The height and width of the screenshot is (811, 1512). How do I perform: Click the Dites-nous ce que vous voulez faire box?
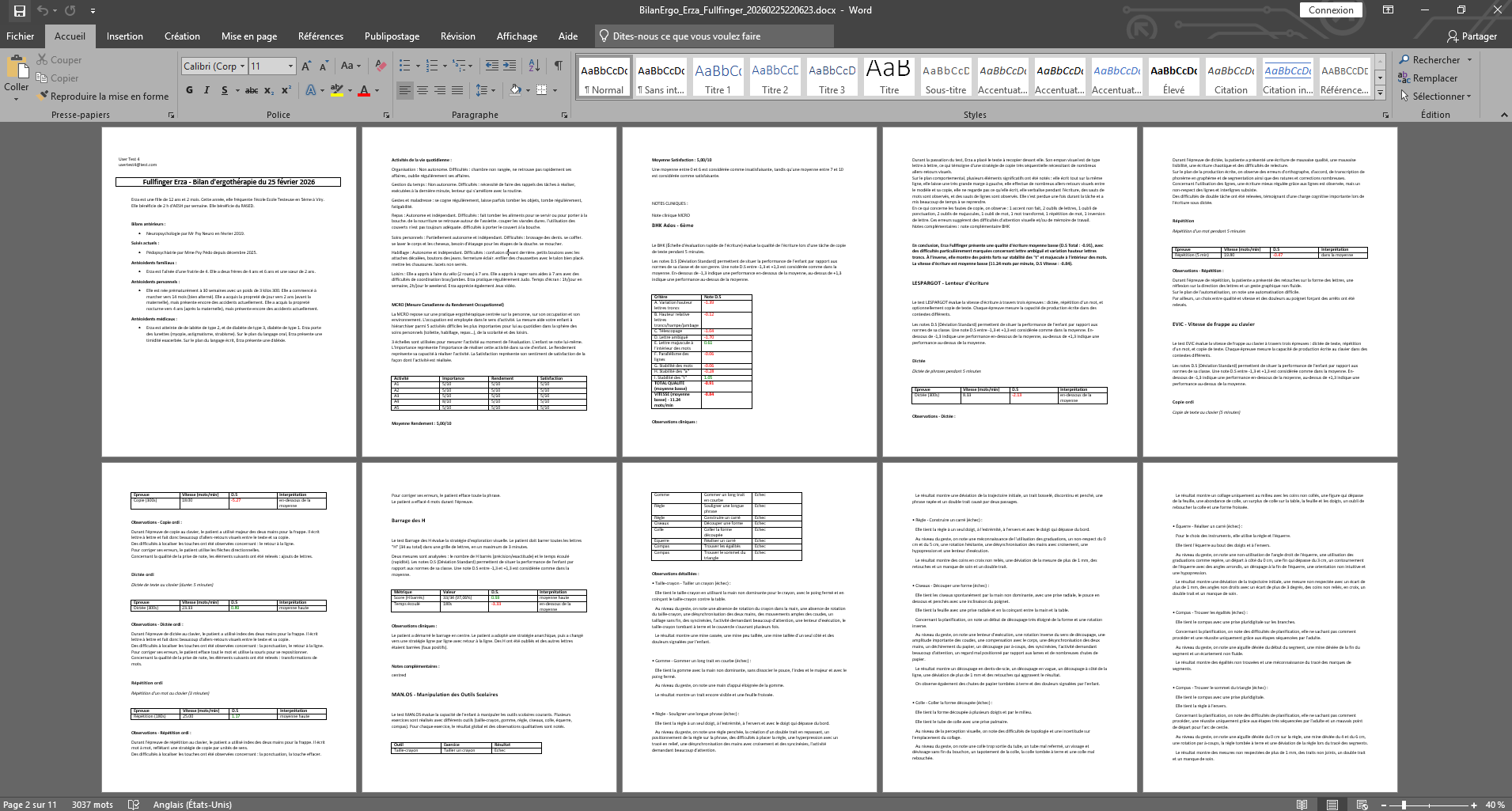click(x=714, y=36)
